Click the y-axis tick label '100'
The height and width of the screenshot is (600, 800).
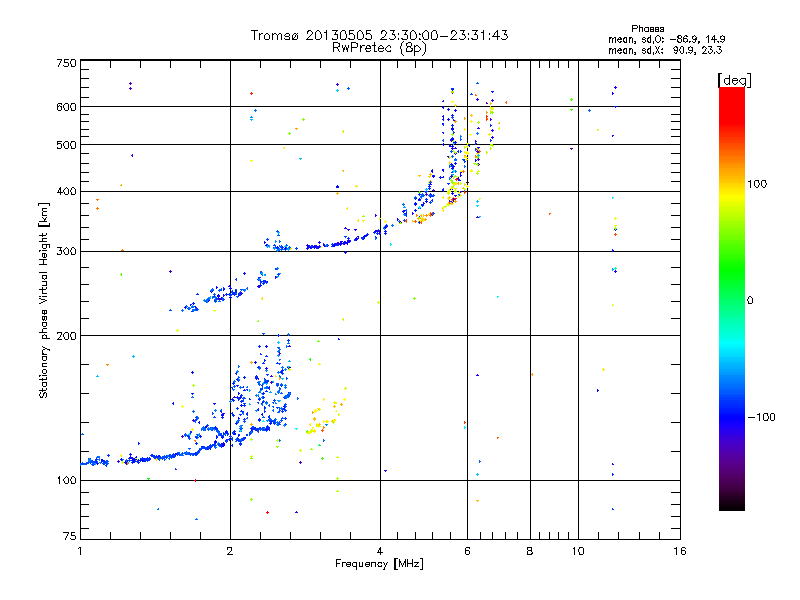click(x=66, y=480)
